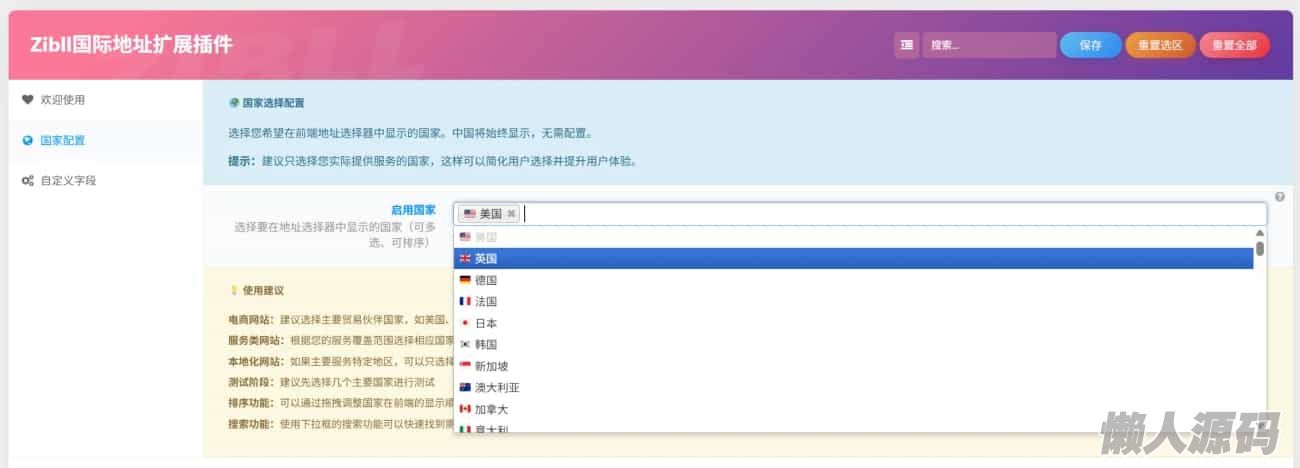Click the orange 重置选区 button

(x=1160, y=45)
